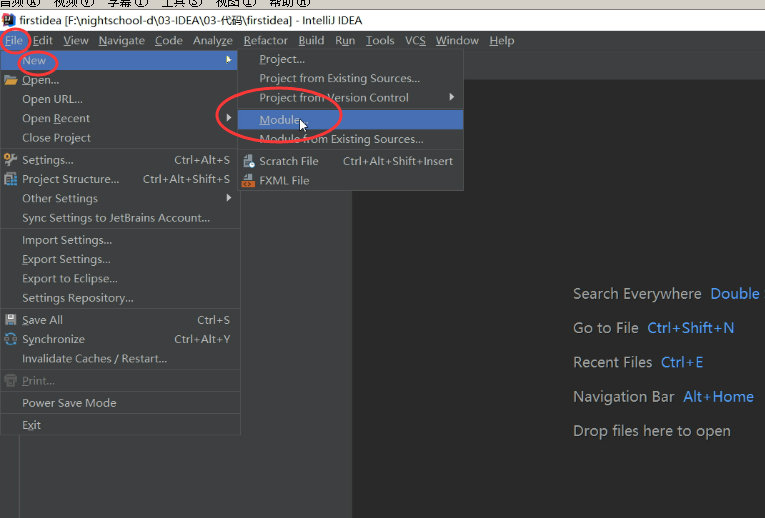Choose Save All menu item
This screenshot has height=518, width=765.
[119, 320]
